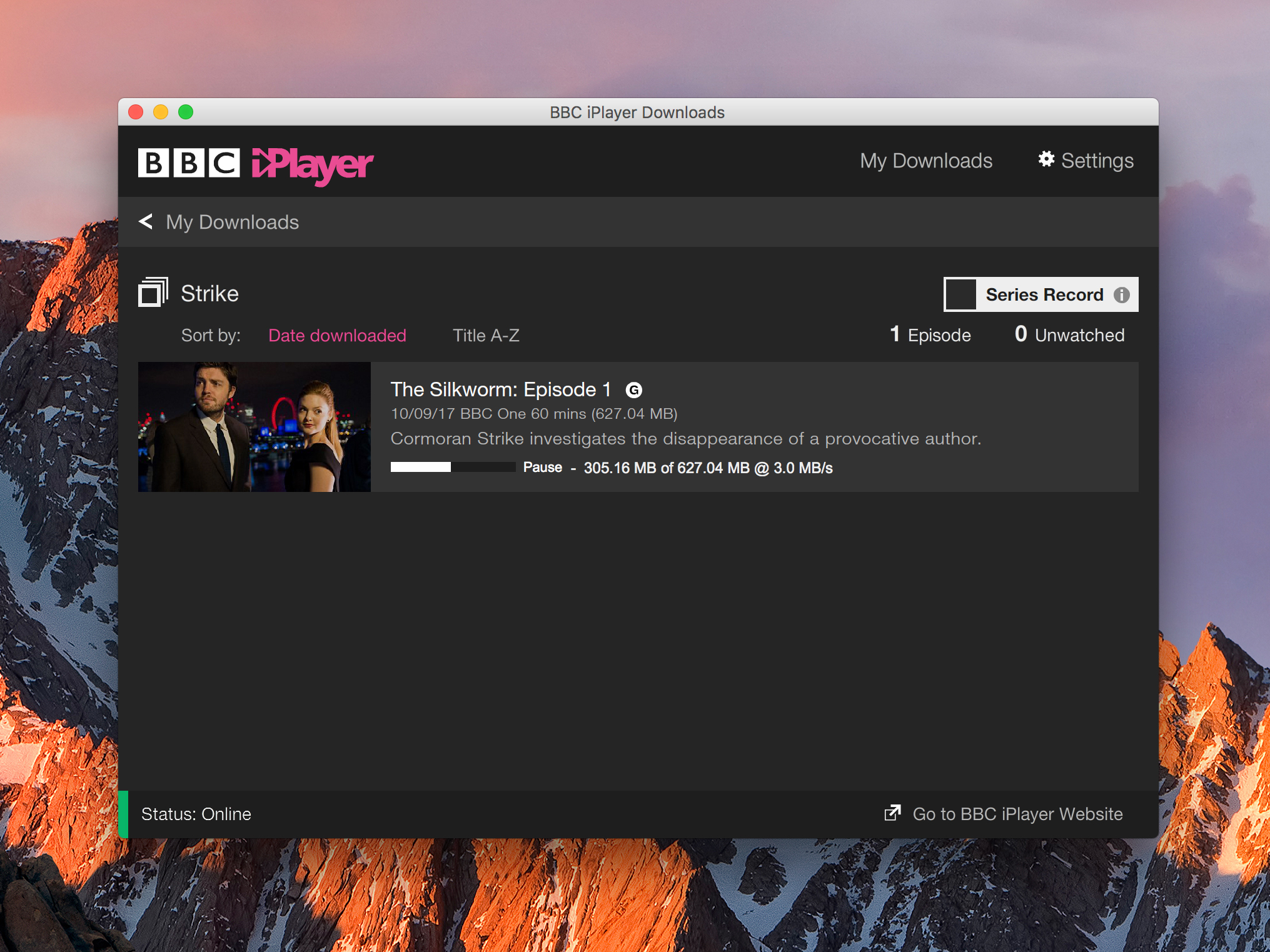The image size is (1270, 952).
Task: Pause the Silkworm episode download
Action: 543,468
